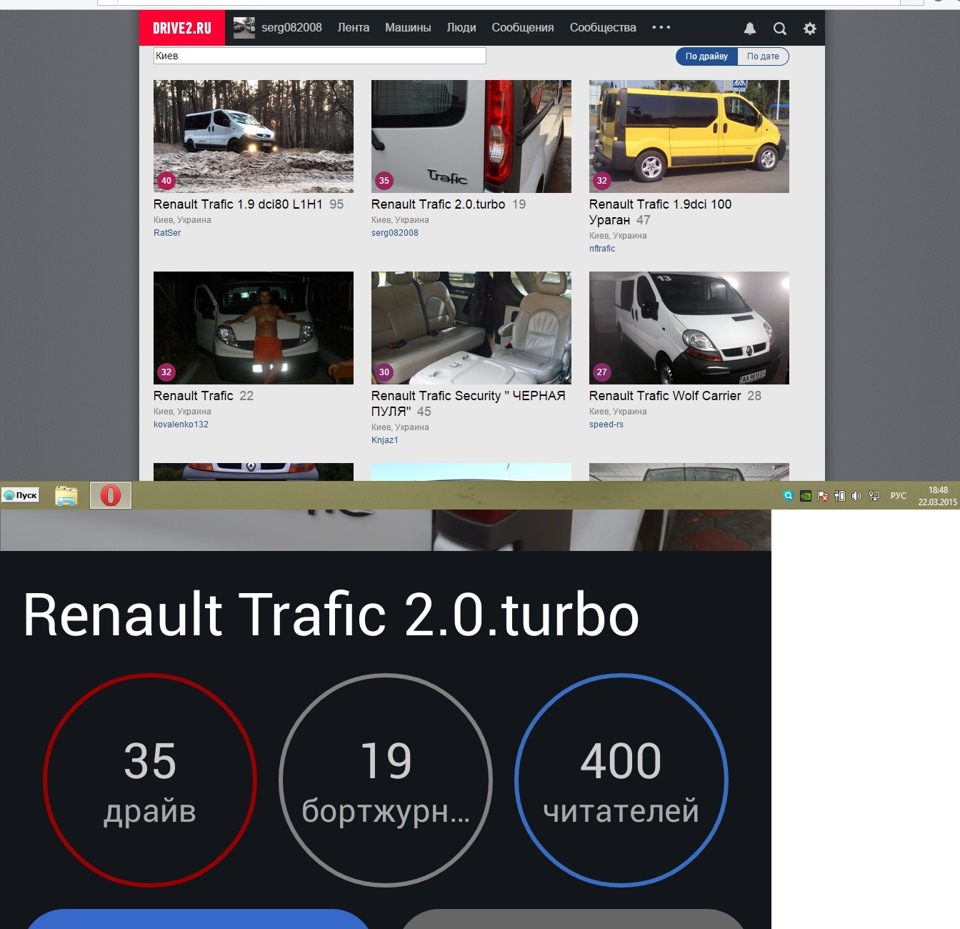Open the Action Center flag tray icon
This screenshot has height=929, width=960.
click(823, 496)
